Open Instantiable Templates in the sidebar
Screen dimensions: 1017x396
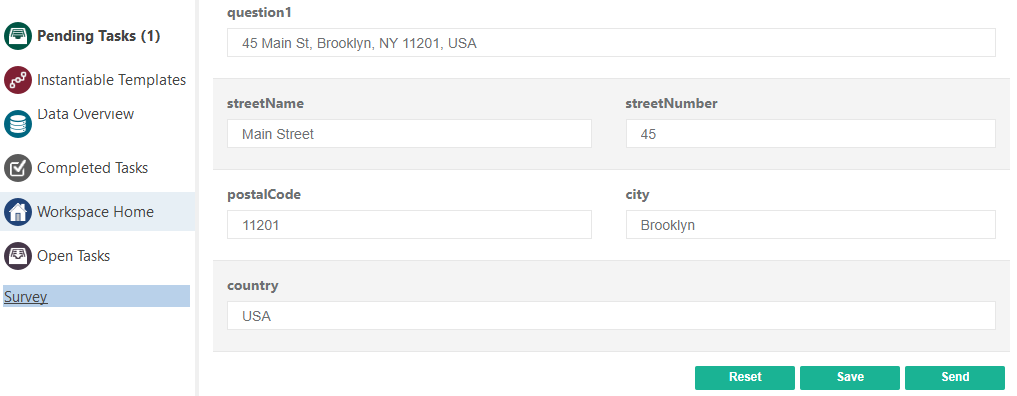tap(112, 80)
